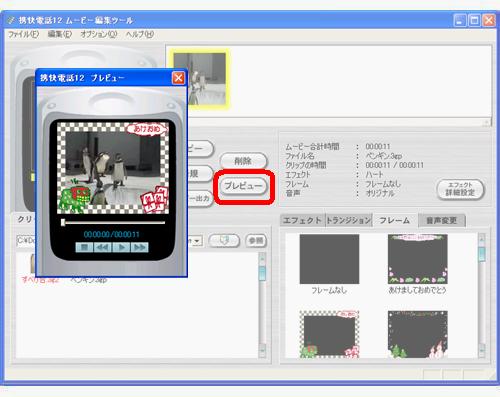Switch to the 音声変更 tab
Screen dimensions: 500x397
(x=442, y=220)
